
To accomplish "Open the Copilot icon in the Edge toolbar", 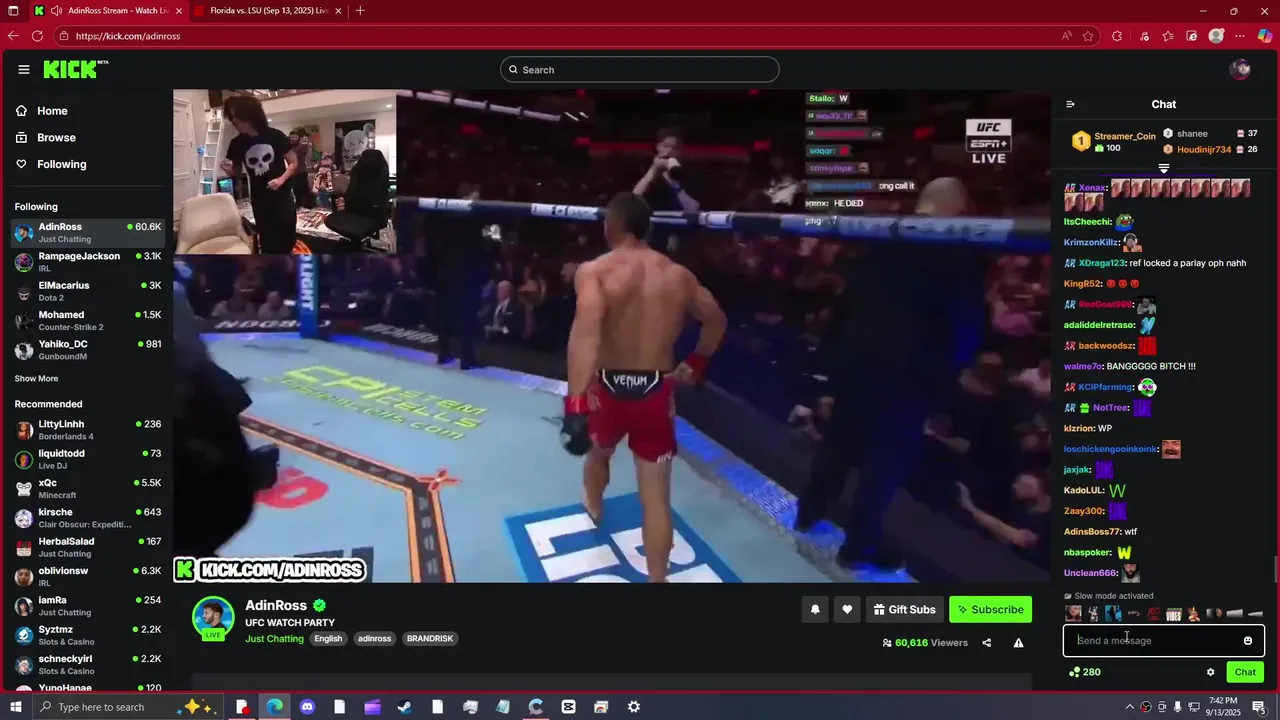I will (1264, 36).
